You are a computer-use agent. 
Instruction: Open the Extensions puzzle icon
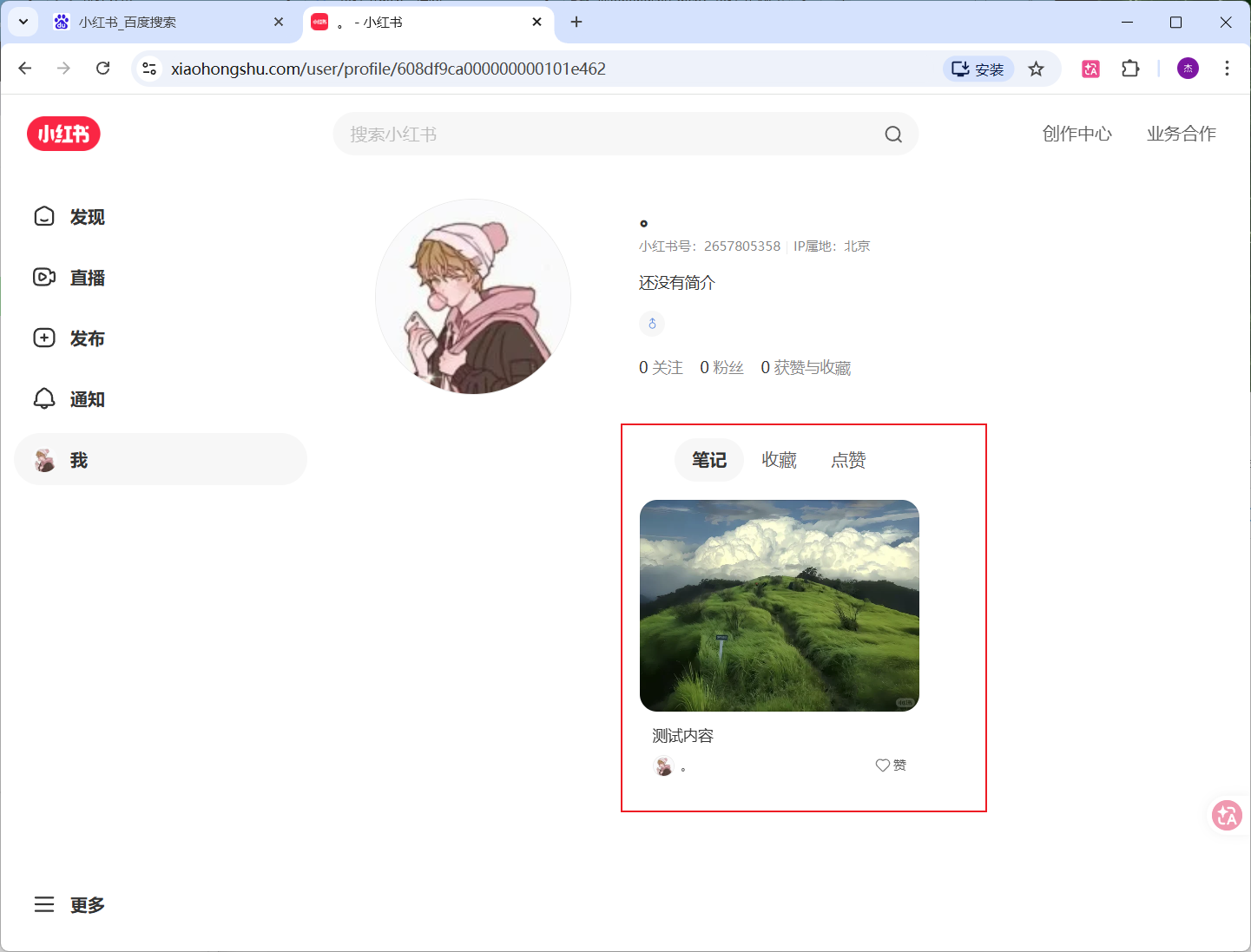1130,69
